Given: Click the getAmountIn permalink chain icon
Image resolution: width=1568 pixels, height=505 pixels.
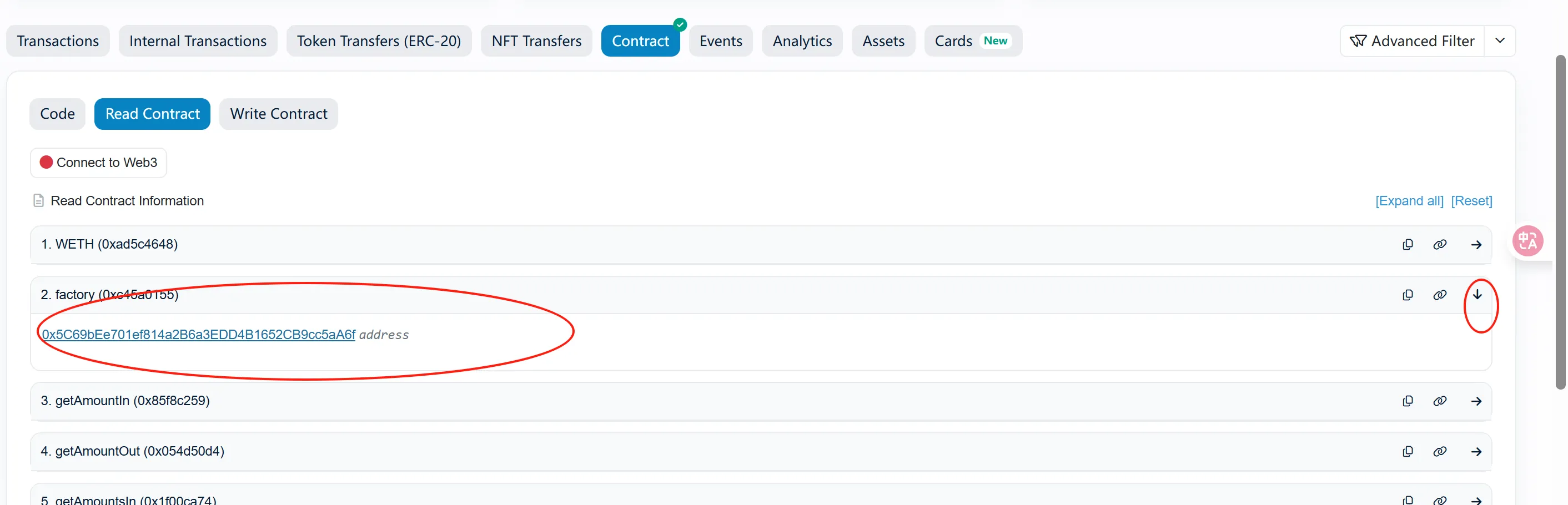Looking at the screenshot, I should [x=1440, y=401].
